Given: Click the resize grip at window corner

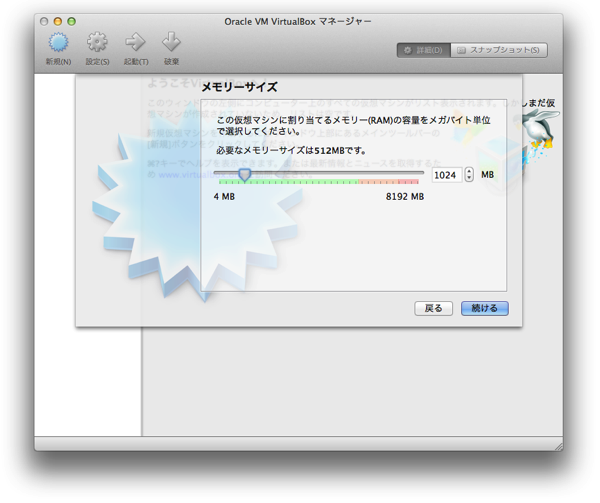Looking at the screenshot, I should pyautogui.click(x=558, y=445).
